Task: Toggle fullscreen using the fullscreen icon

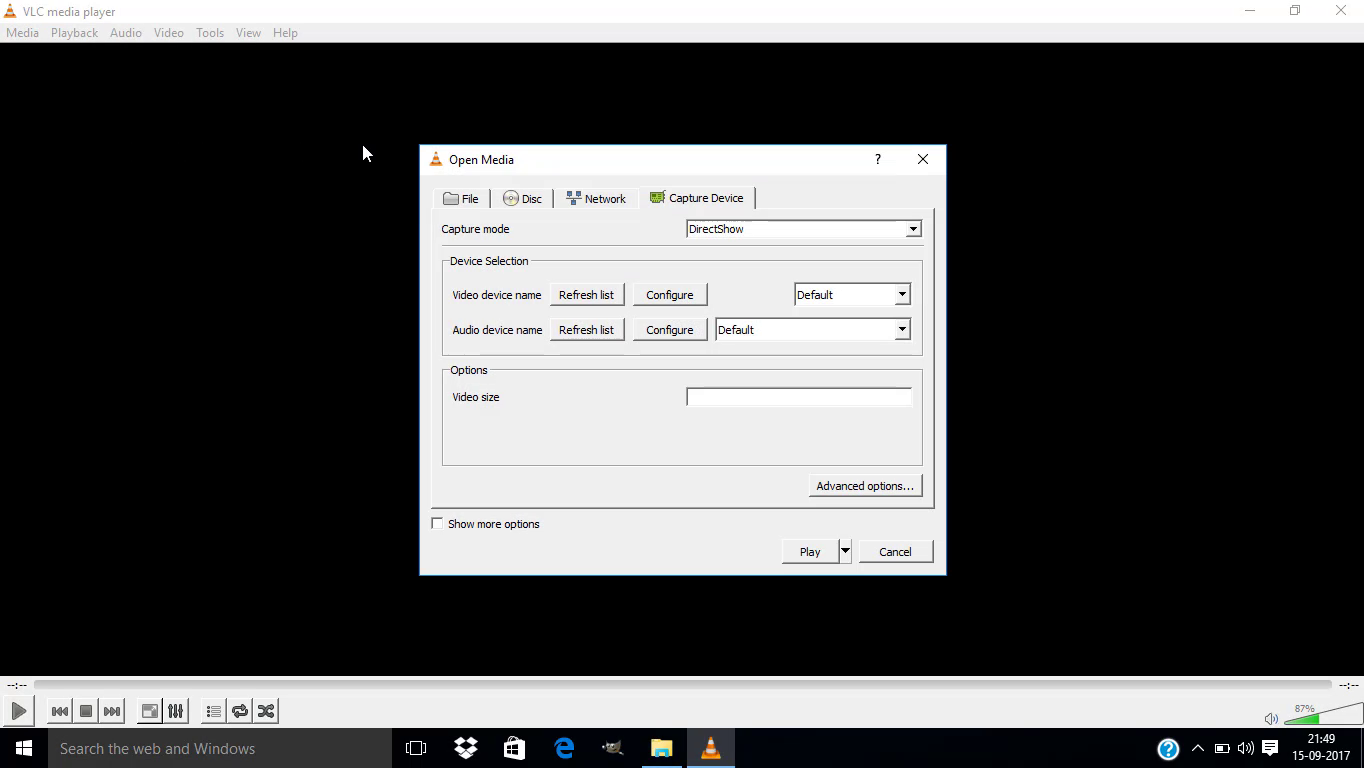Action: point(148,711)
